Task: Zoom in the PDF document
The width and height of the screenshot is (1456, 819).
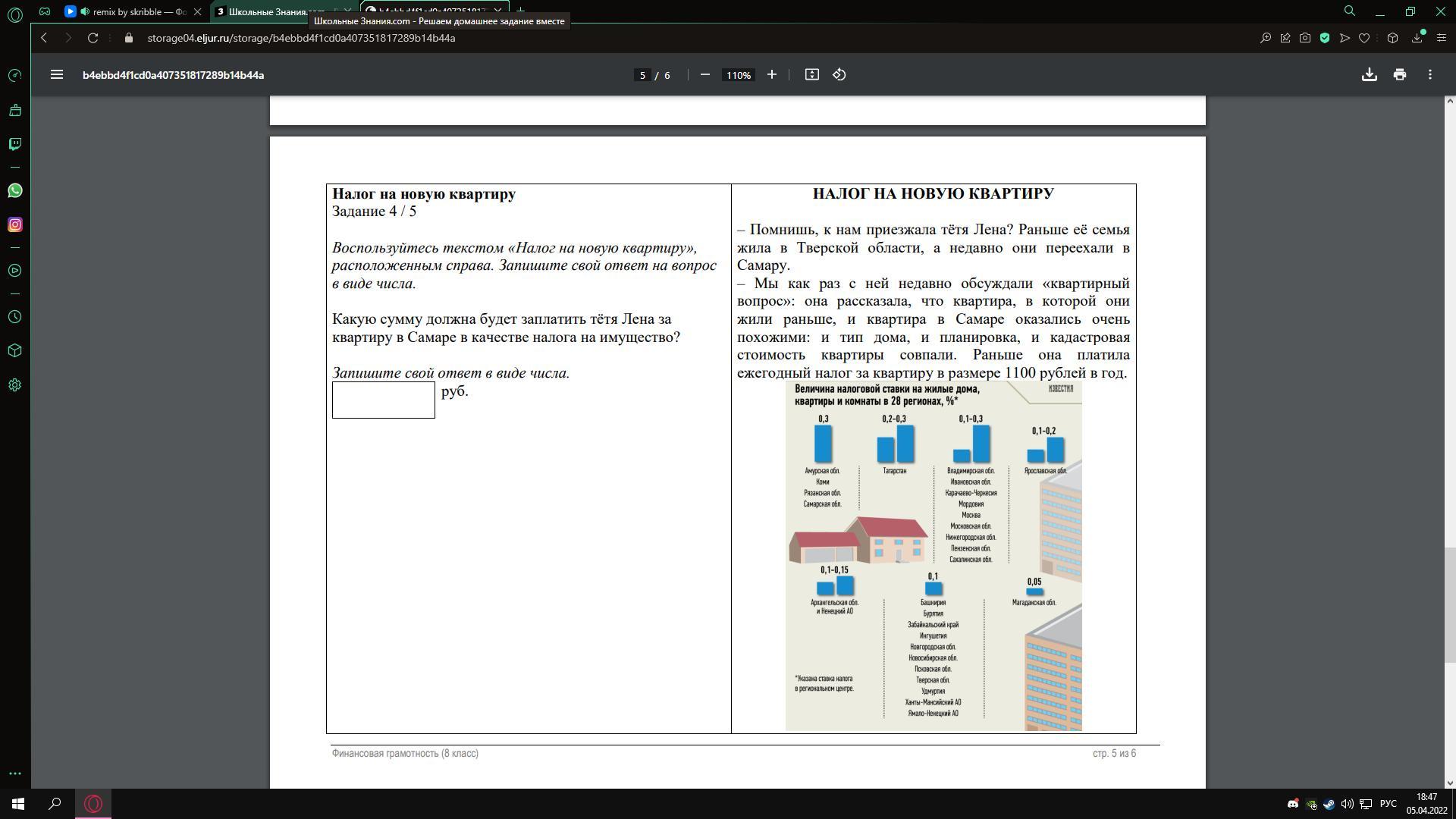Action: point(772,74)
